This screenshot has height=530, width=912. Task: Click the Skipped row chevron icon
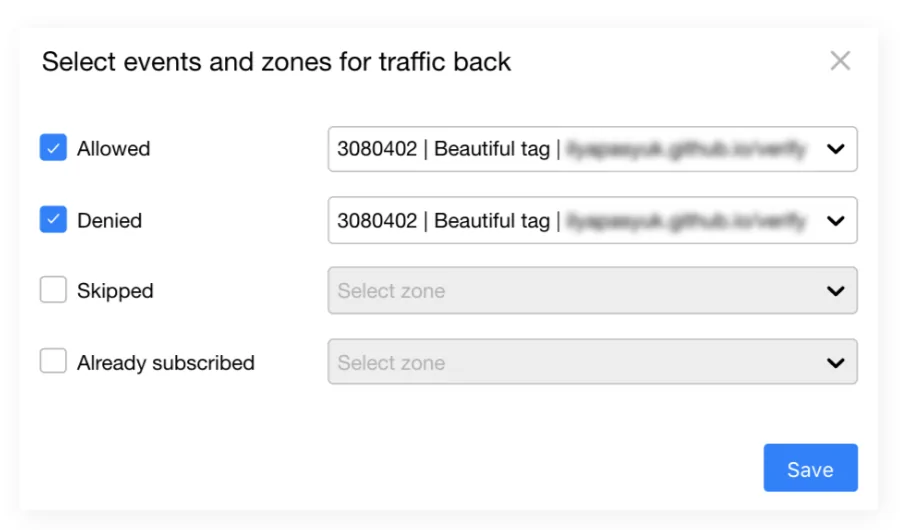[x=836, y=291]
